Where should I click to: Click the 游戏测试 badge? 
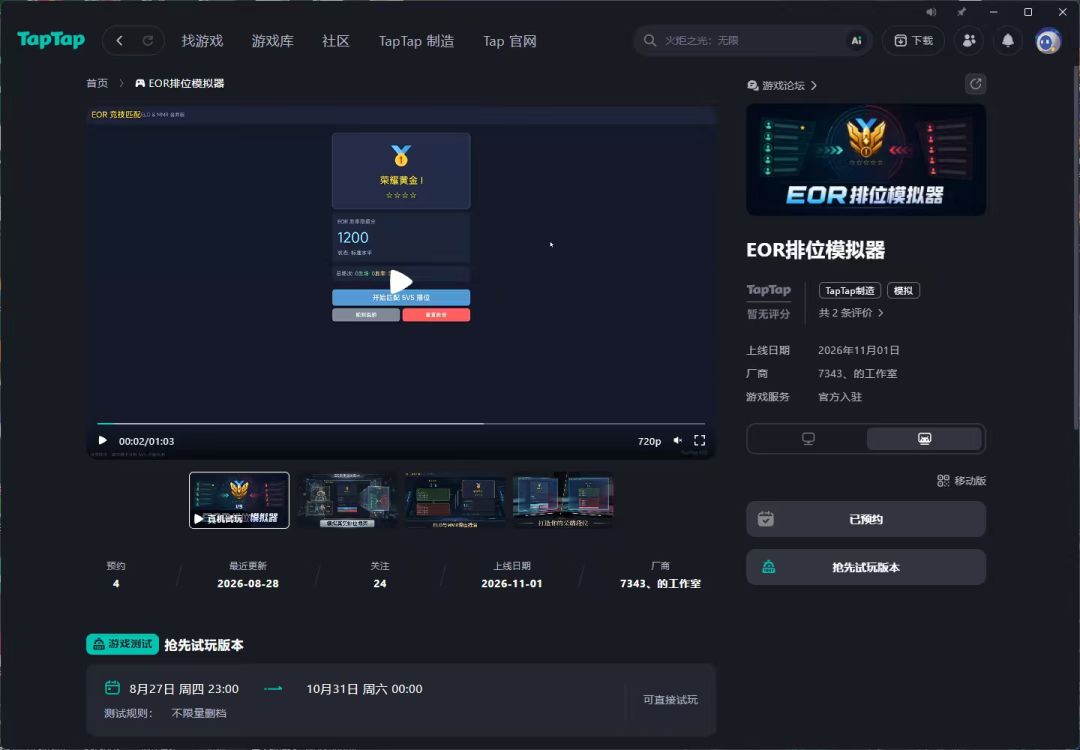[123, 644]
